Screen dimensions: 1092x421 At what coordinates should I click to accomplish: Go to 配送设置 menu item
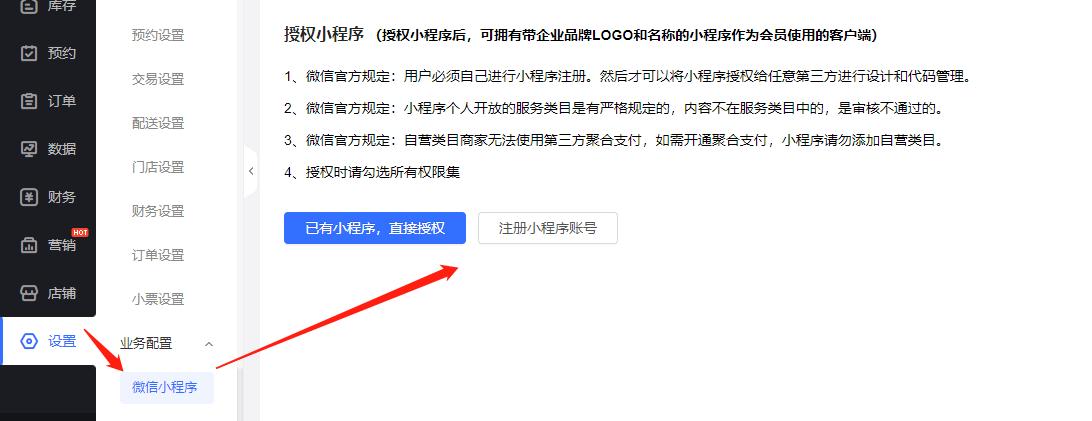click(x=158, y=123)
